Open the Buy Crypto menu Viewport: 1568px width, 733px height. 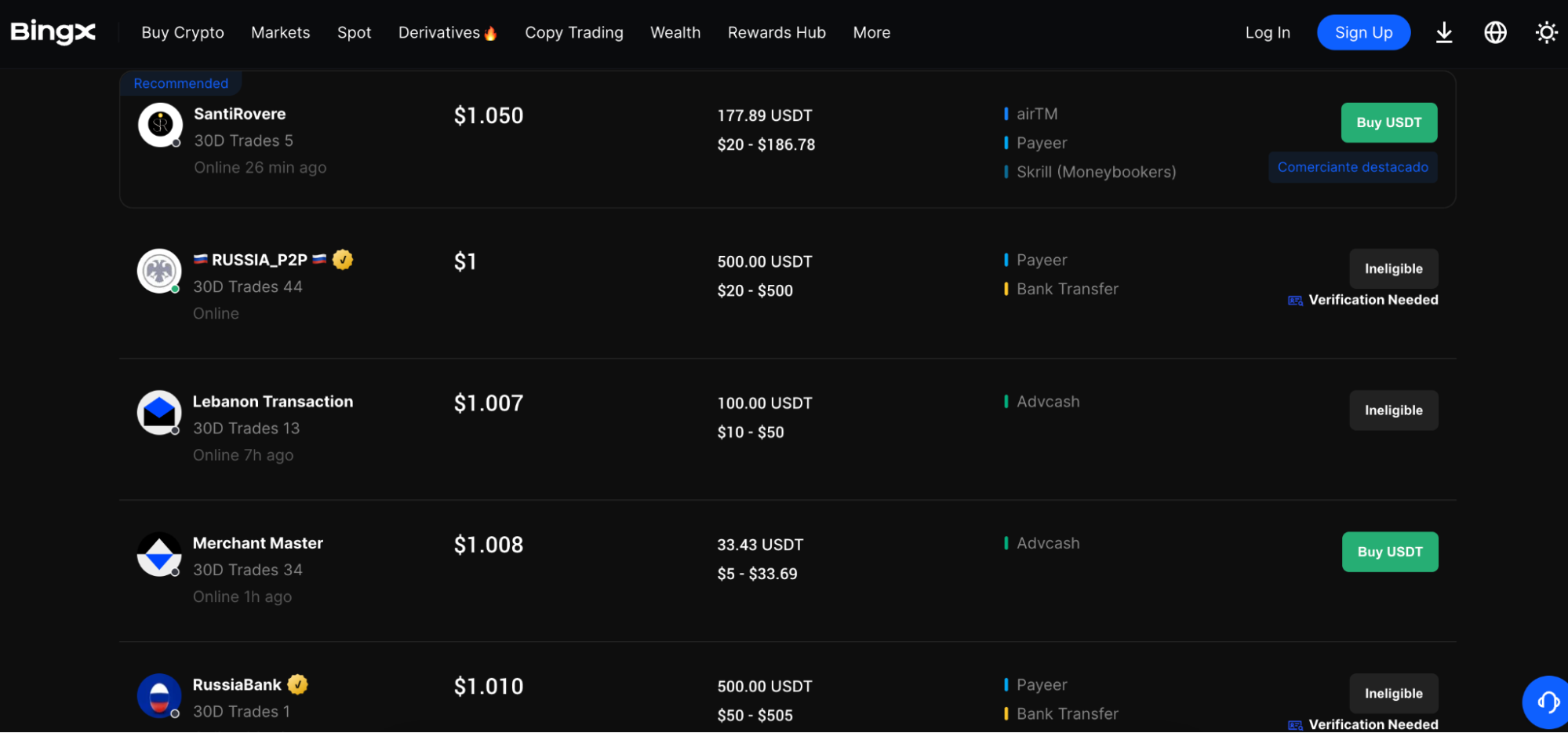(x=183, y=32)
